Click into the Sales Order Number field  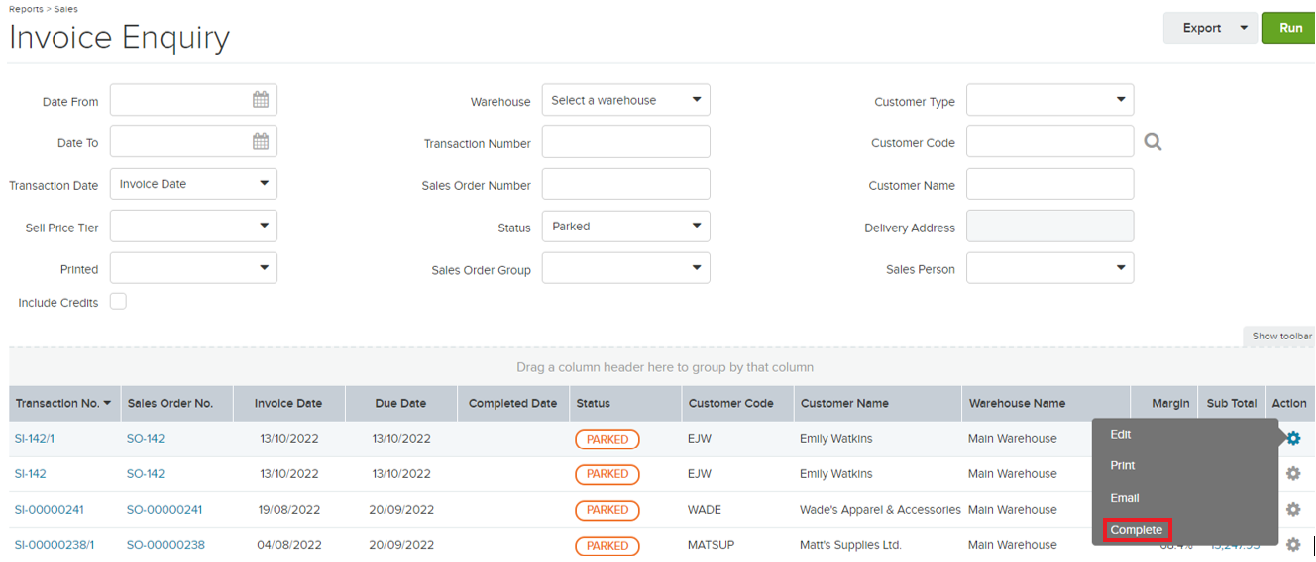(x=626, y=184)
